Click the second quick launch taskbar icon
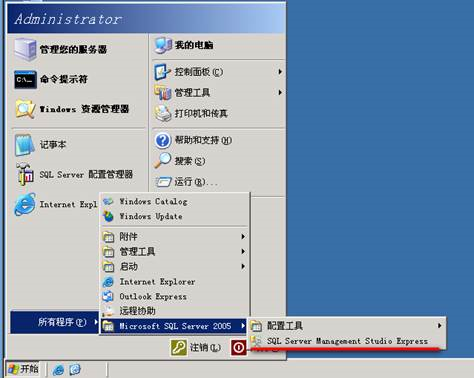The height and width of the screenshot is (378, 474). [75, 369]
